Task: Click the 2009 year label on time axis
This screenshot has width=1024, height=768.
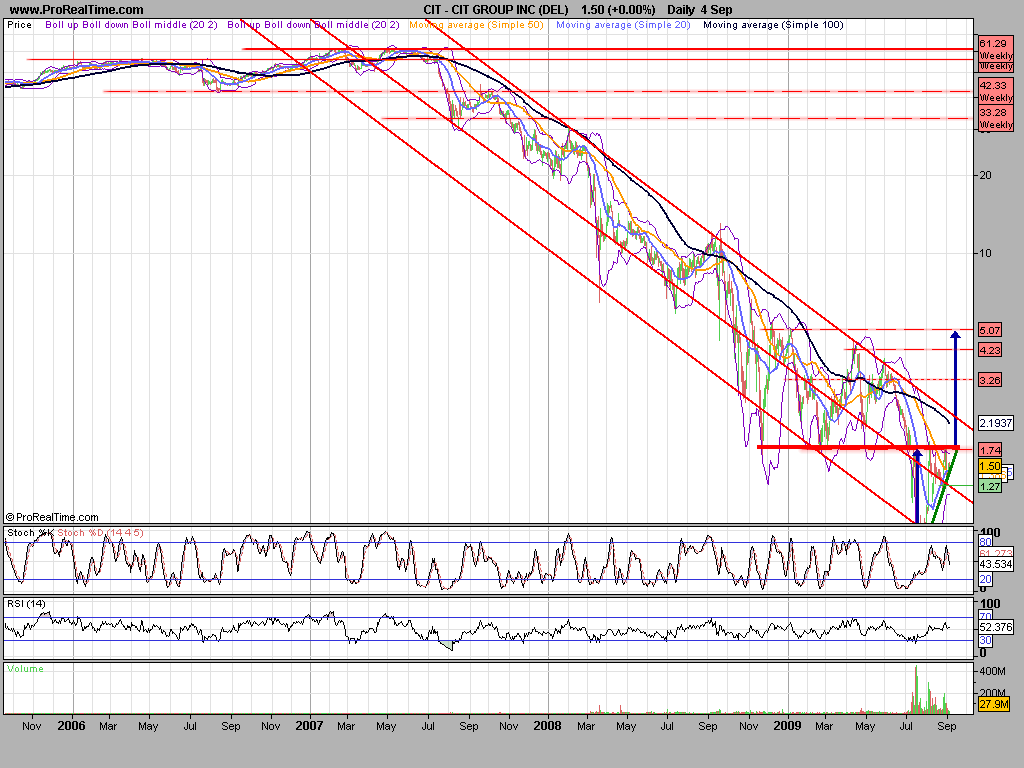Action: pyautogui.click(x=786, y=726)
